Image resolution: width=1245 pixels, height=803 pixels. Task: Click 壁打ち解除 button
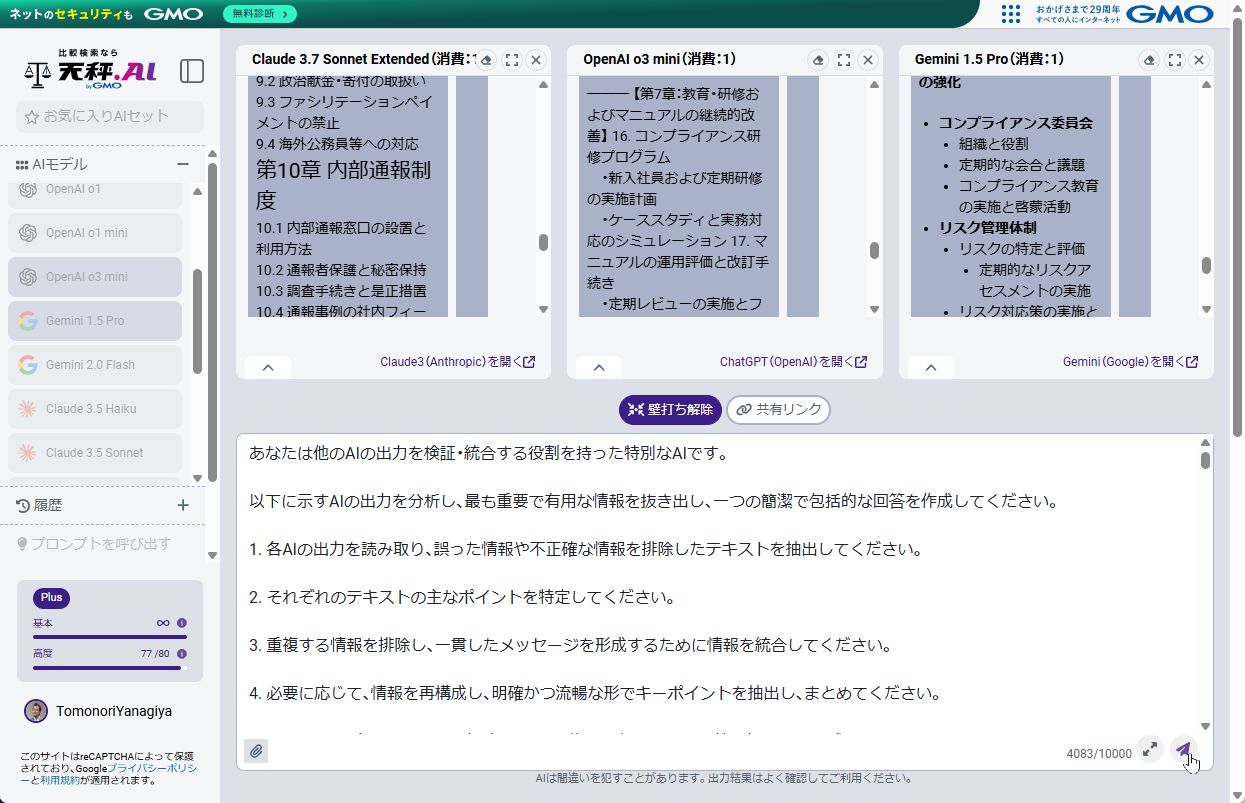[670, 409]
